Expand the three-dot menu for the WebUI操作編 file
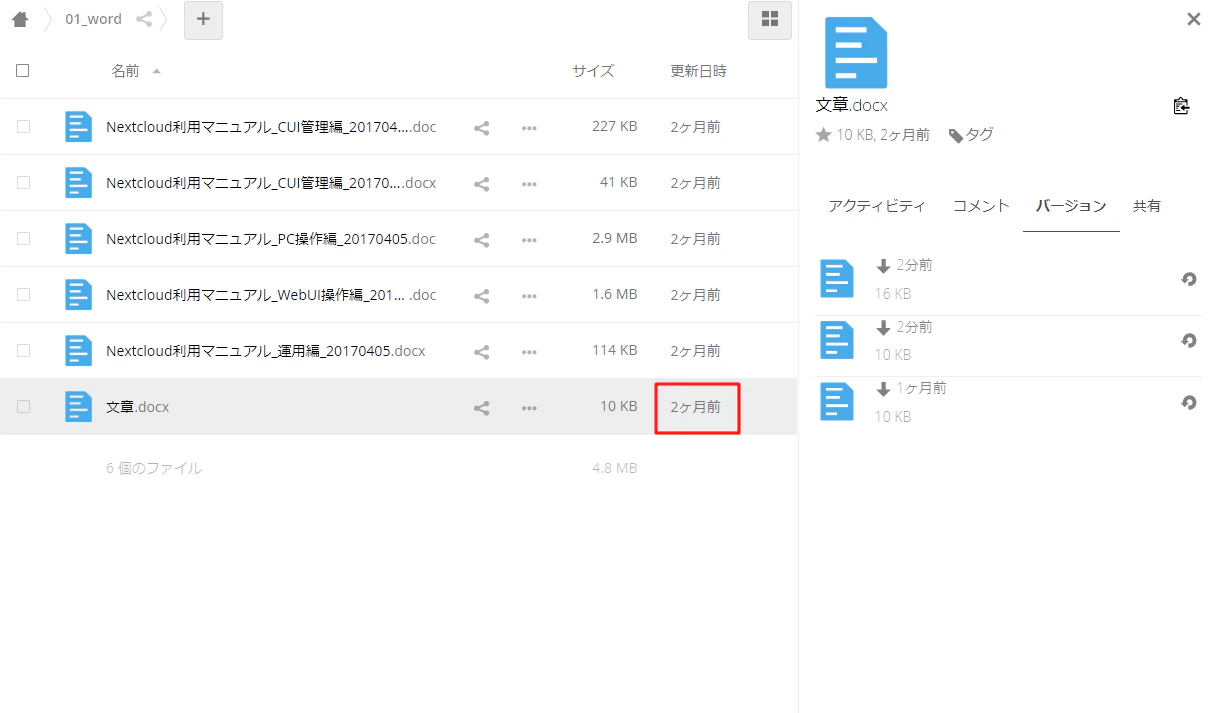This screenshot has width=1213, height=713. tap(530, 296)
